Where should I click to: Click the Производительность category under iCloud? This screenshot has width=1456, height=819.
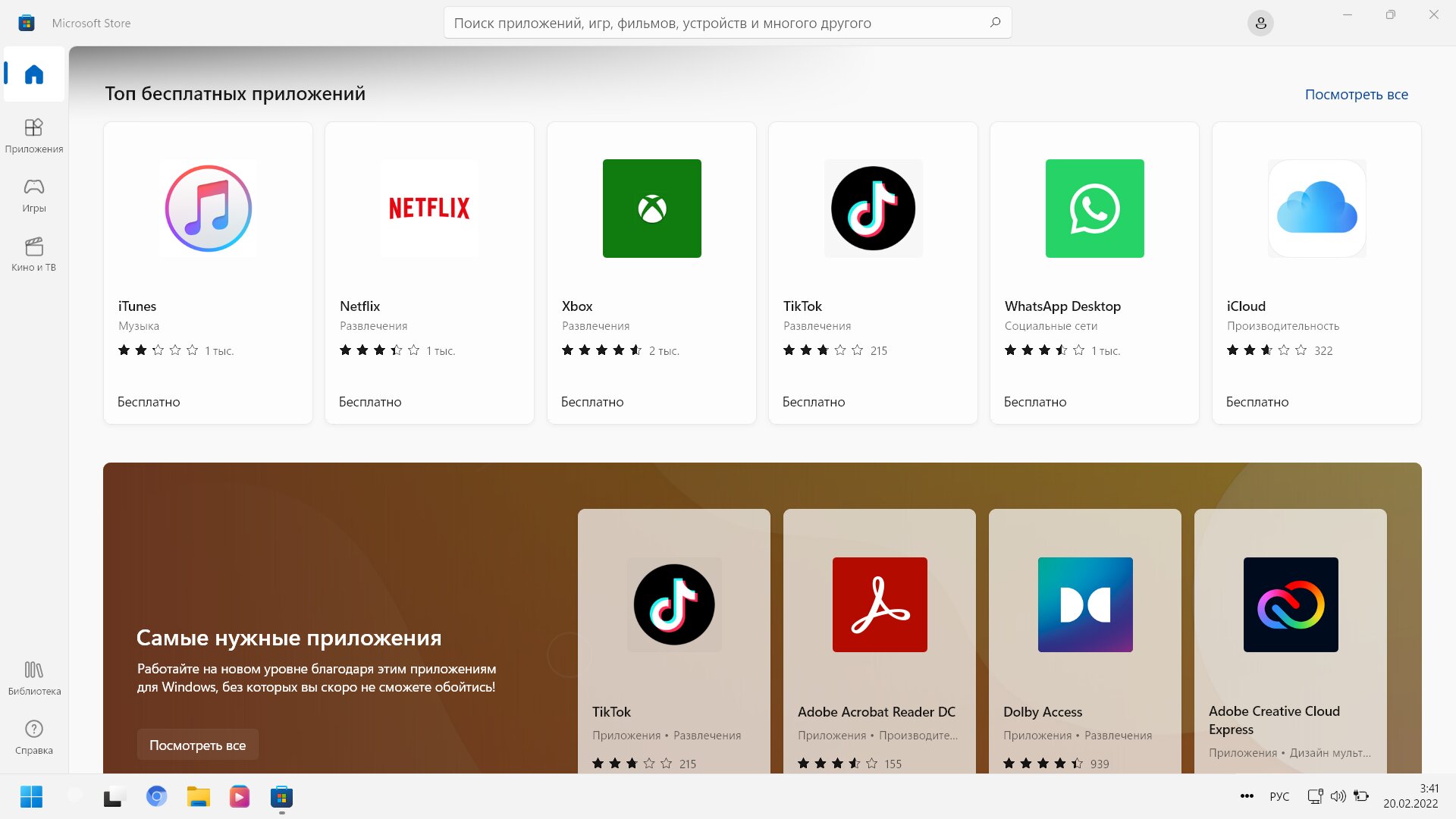click(1283, 326)
